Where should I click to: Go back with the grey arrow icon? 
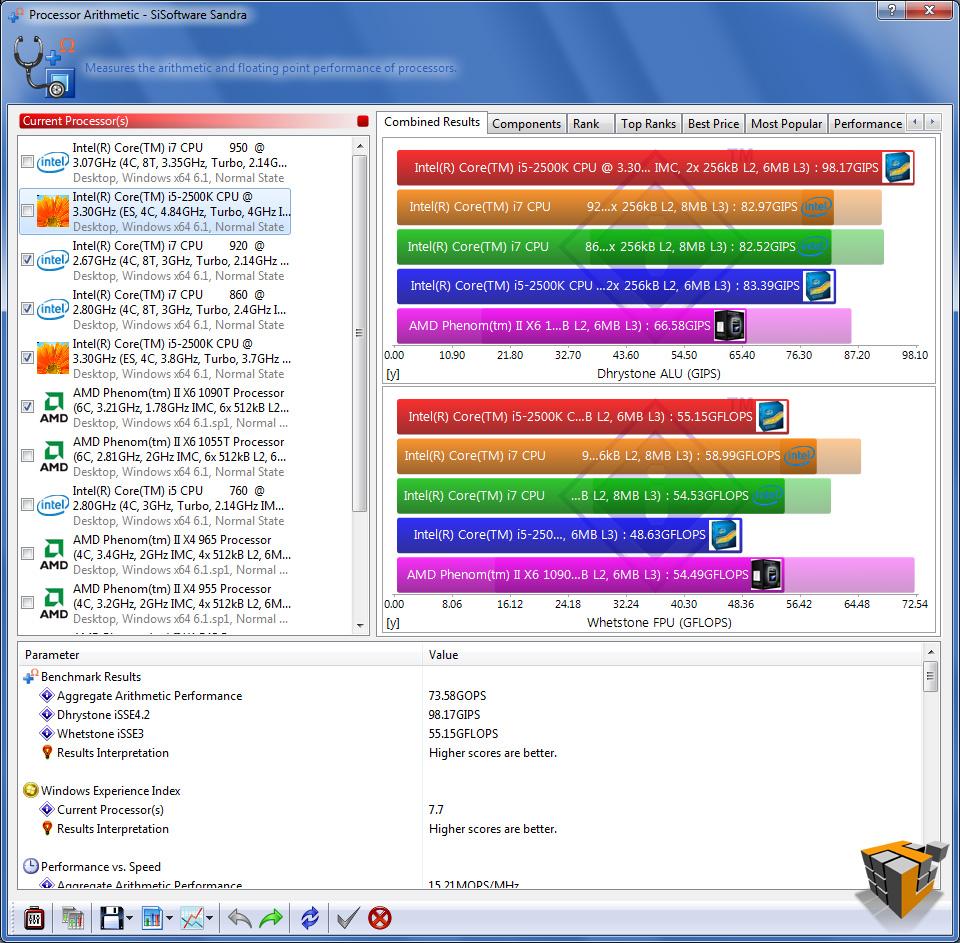[239, 918]
